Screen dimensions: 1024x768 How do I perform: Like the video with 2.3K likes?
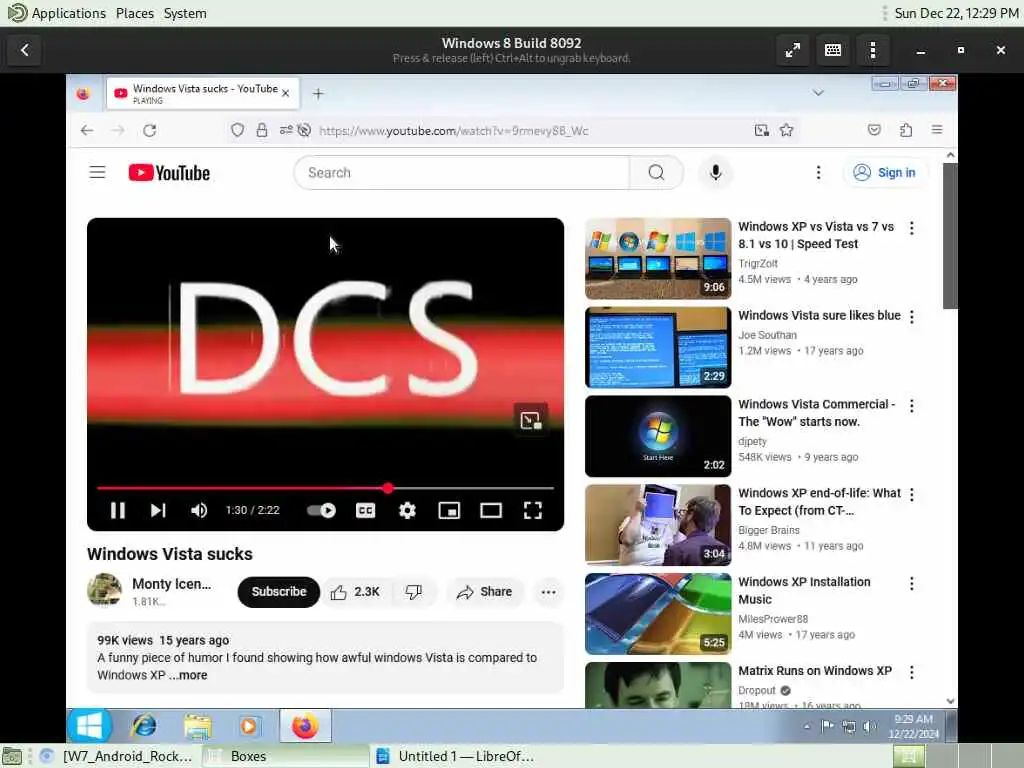coord(355,592)
